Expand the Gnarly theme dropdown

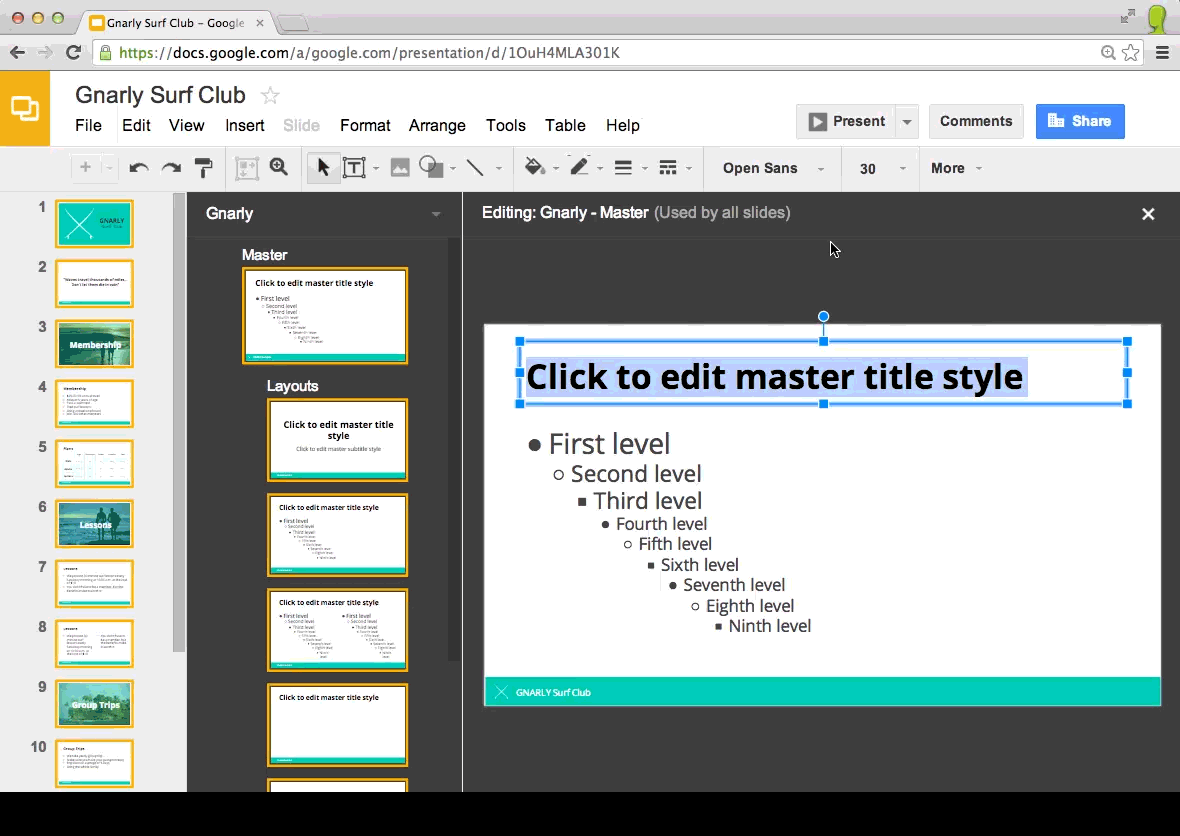435,214
